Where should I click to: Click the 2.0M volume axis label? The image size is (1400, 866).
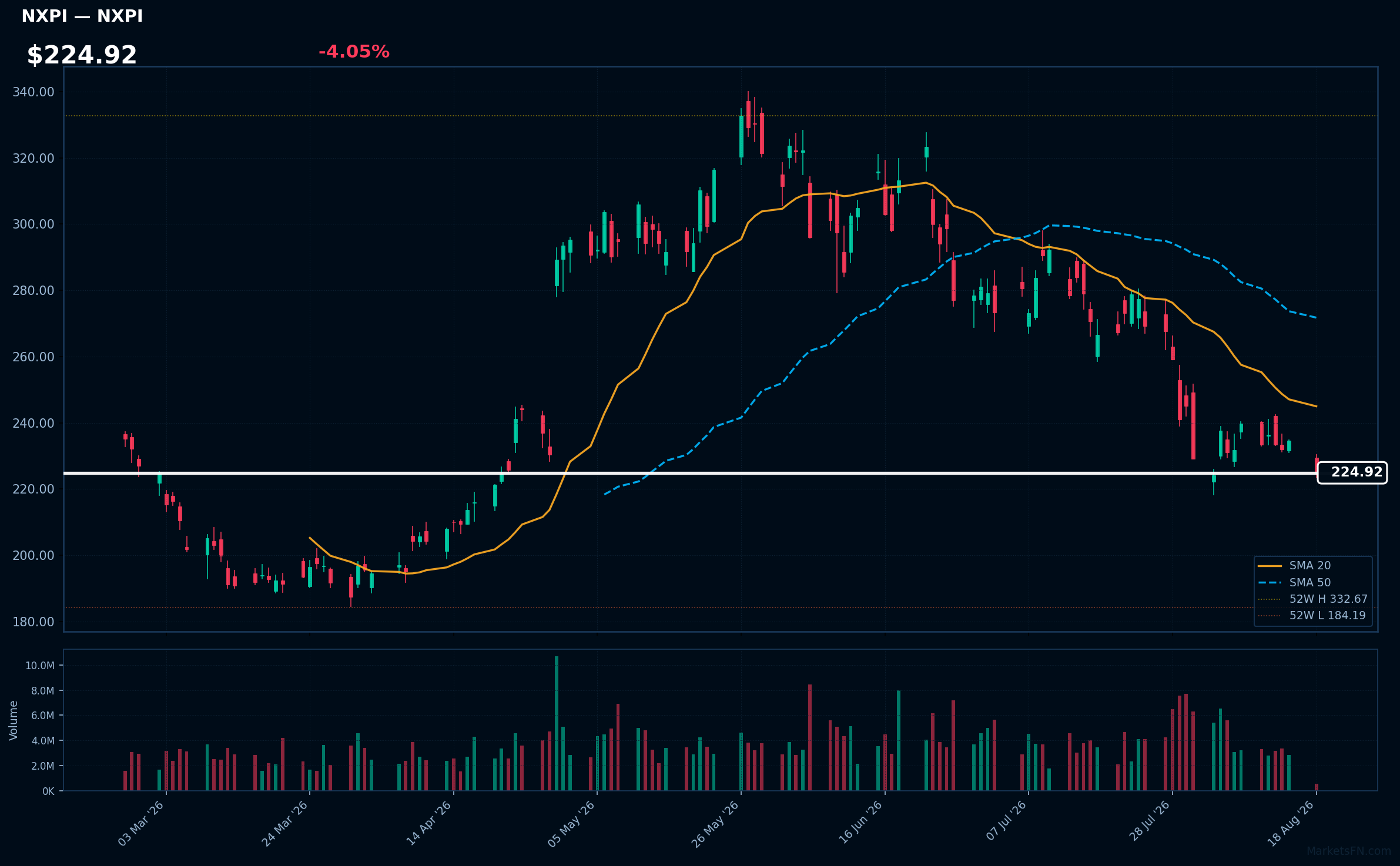click(x=43, y=767)
